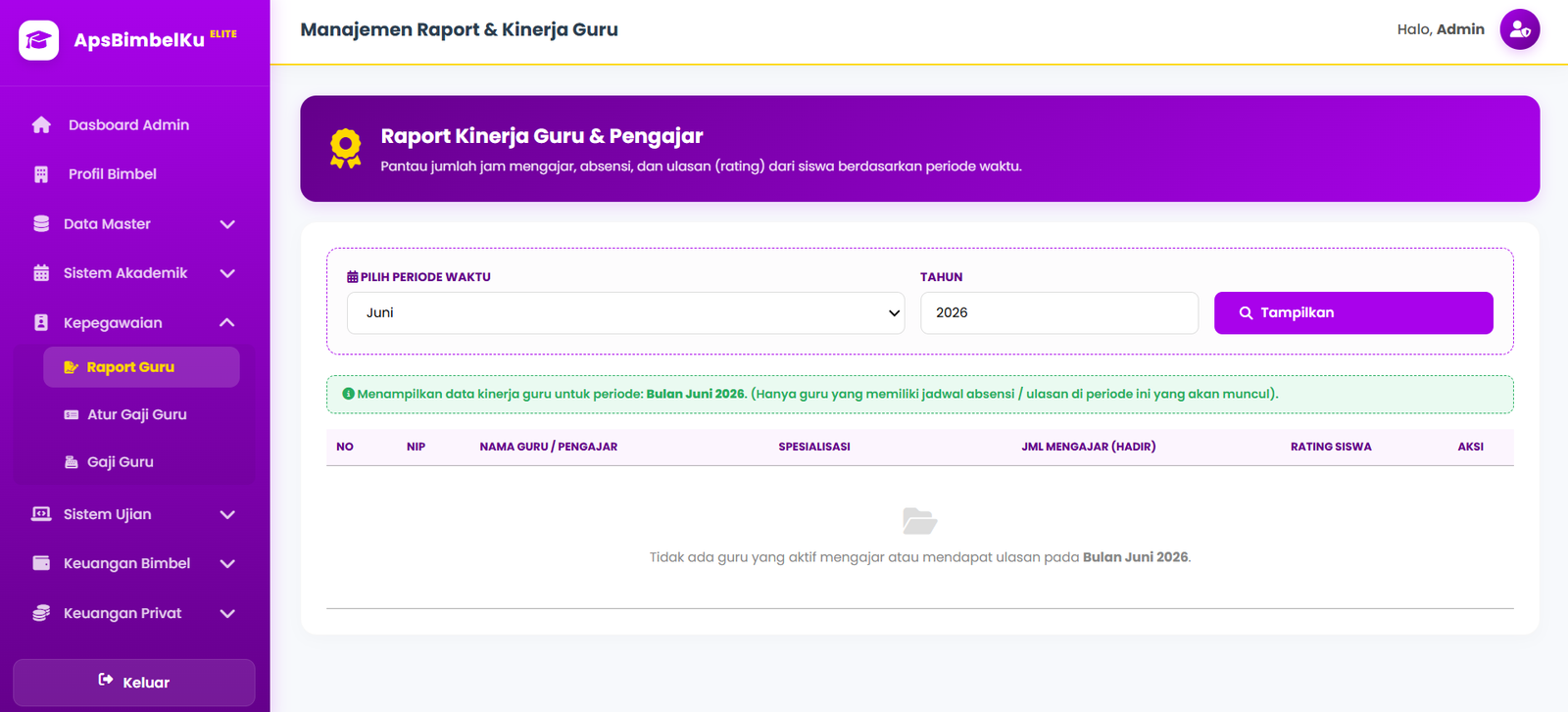Click the NO column header

coord(345,447)
